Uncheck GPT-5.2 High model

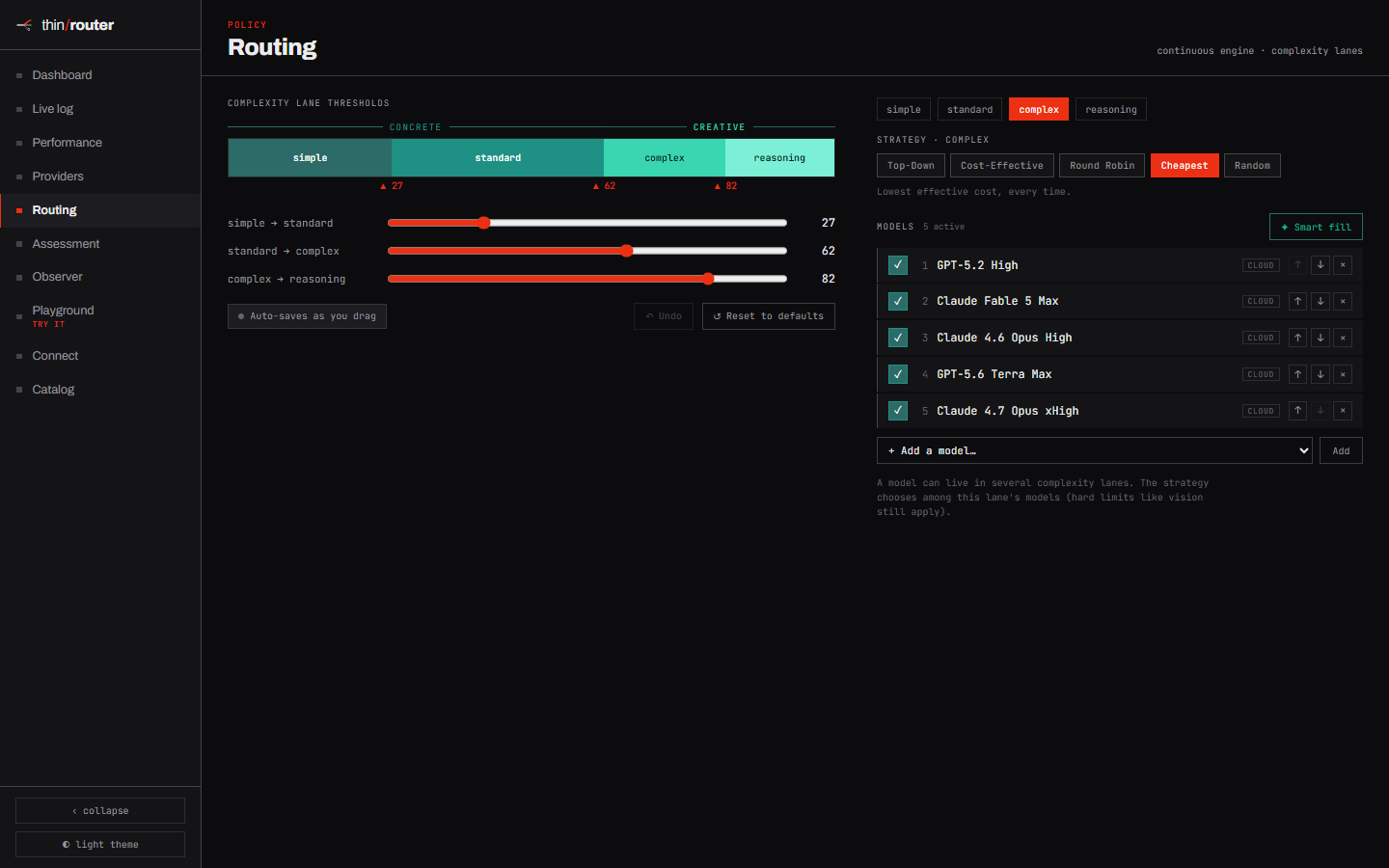[898, 265]
